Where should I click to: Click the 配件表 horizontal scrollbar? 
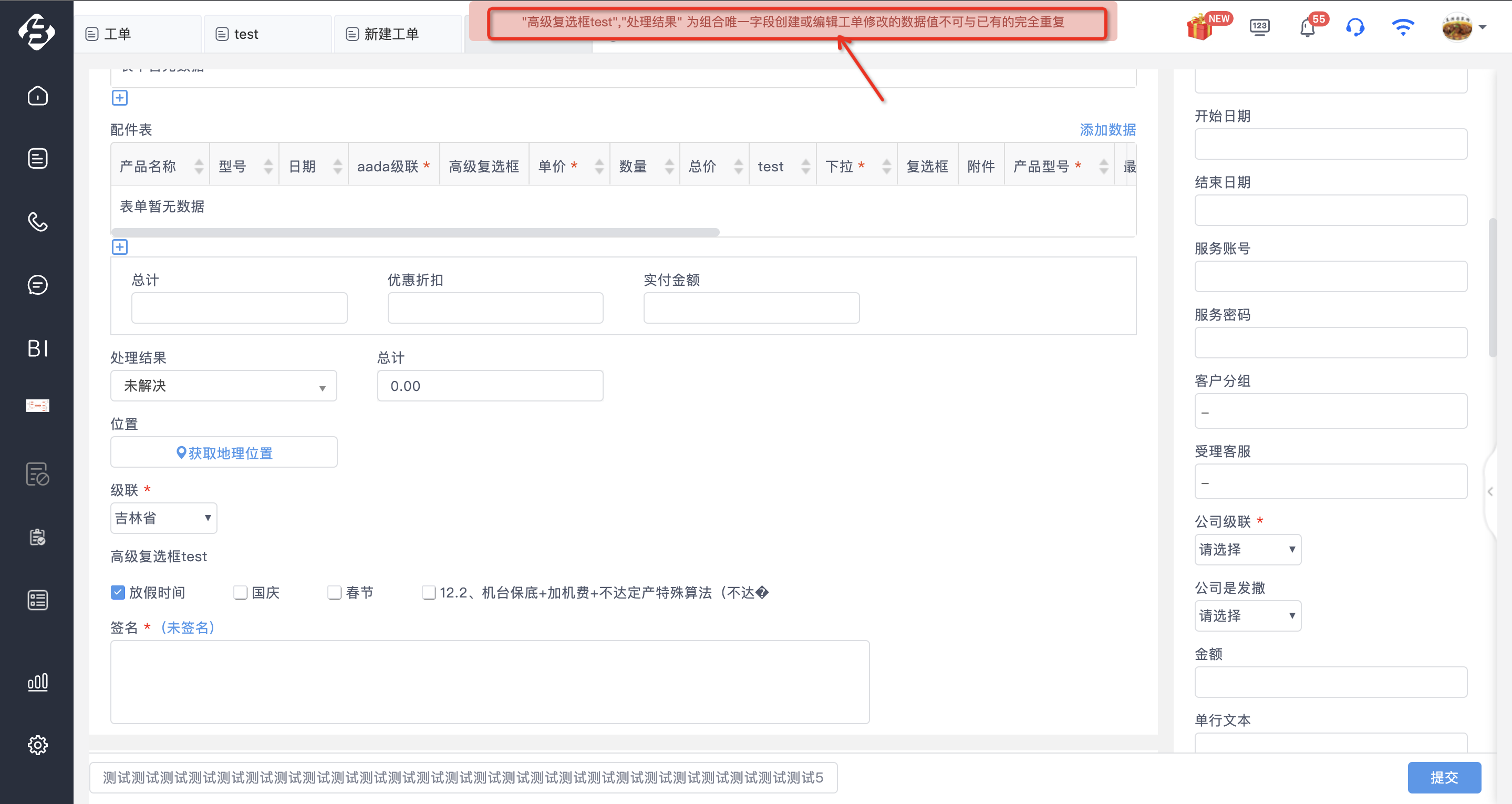point(416,233)
